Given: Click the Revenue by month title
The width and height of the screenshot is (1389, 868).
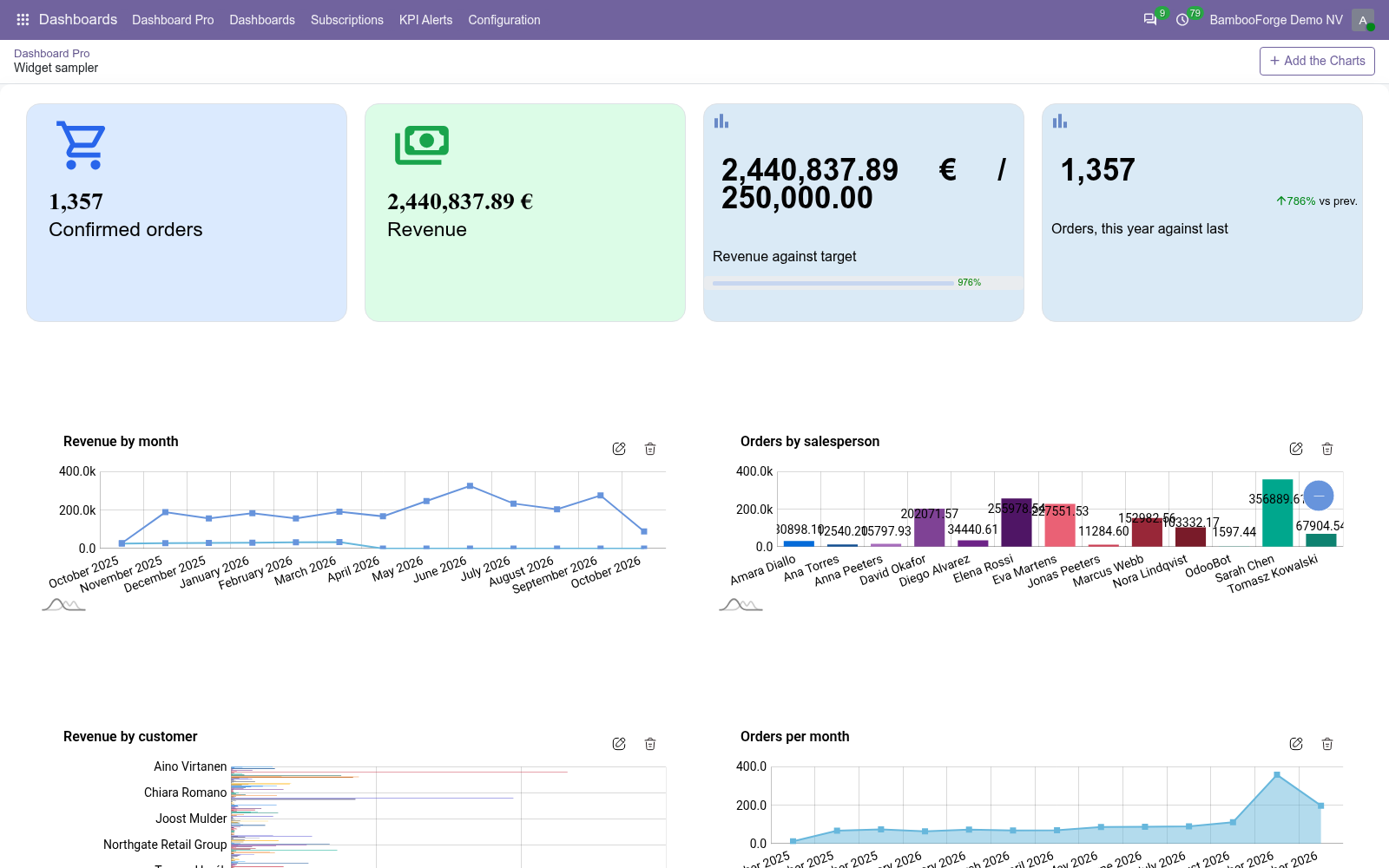Looking at the screenshot, I should (x=121, y=441).
